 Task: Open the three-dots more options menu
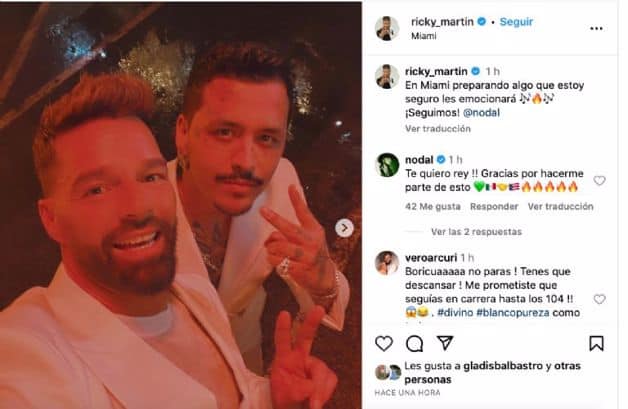tap(596, 28)
